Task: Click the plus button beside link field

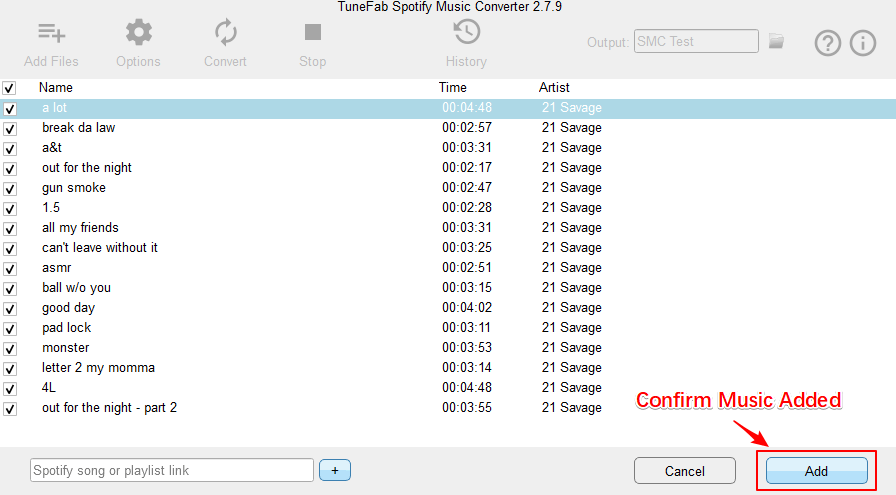Action: (x=335, y=470)
